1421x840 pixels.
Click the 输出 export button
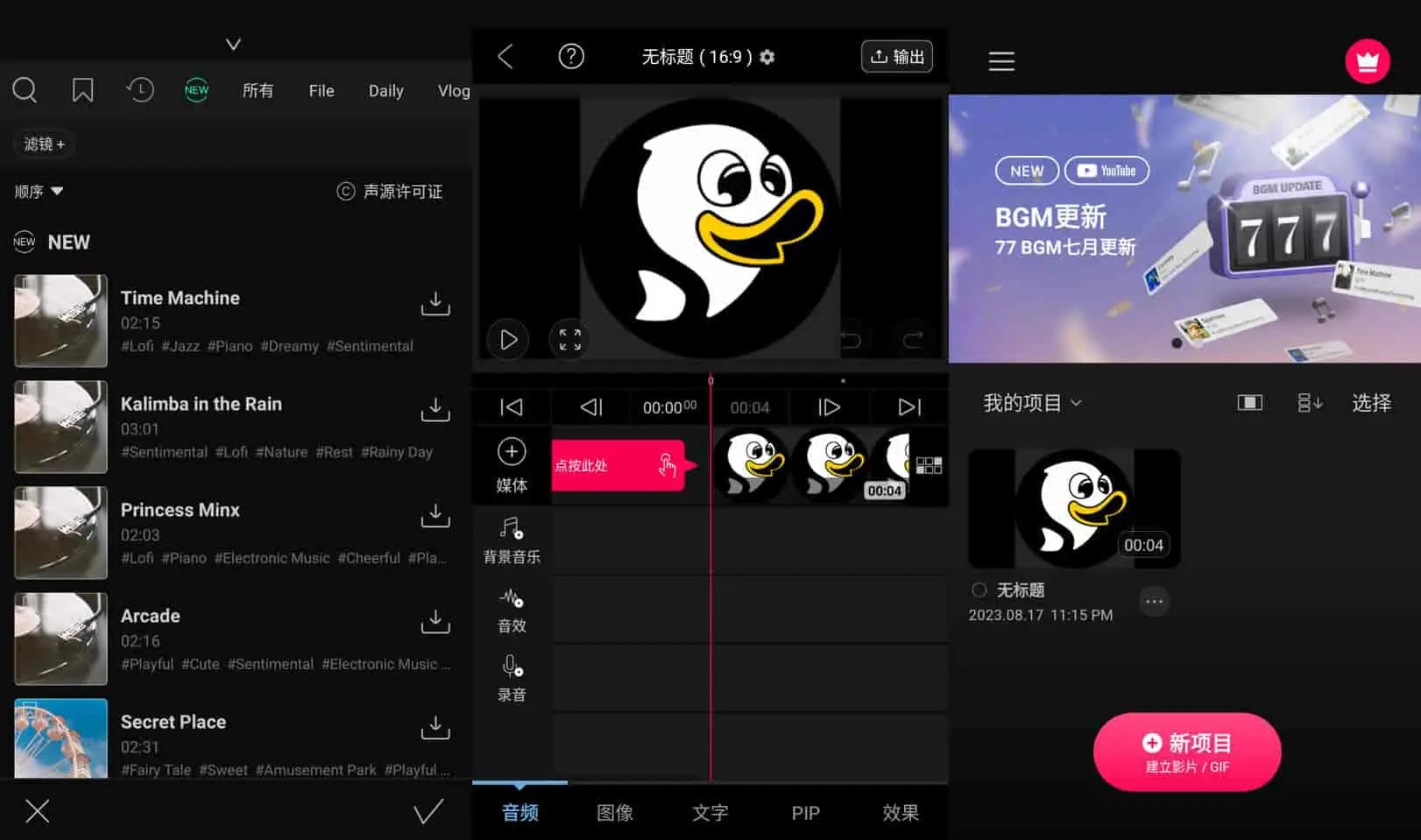[897, 57]
